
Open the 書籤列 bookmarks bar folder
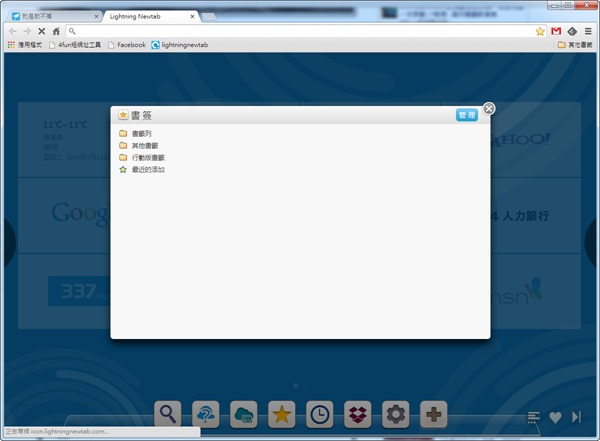[x=135, y=134]
